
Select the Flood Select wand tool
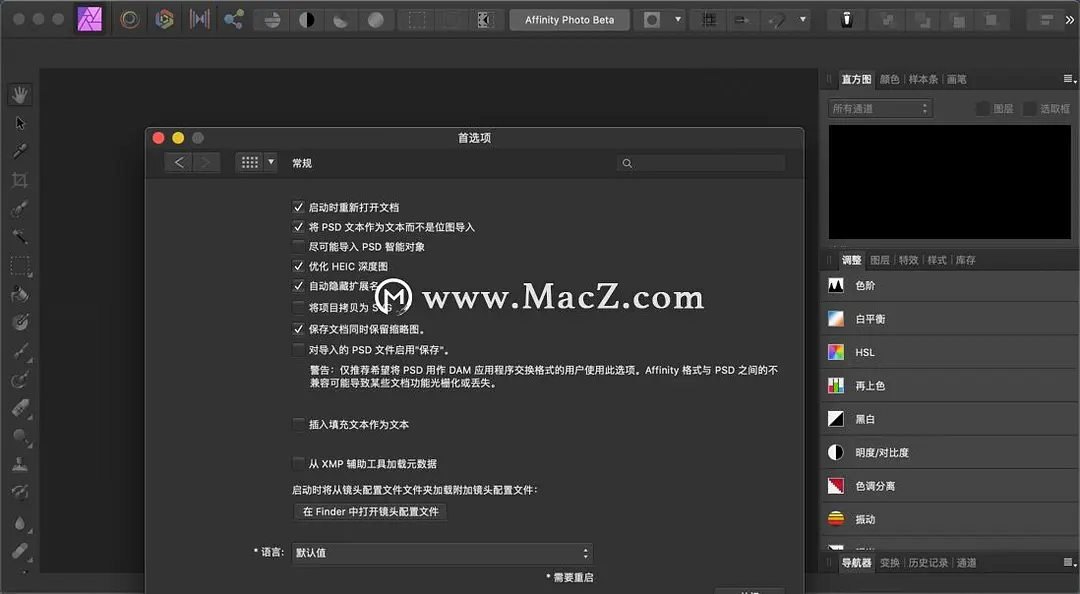pos(20,237)
